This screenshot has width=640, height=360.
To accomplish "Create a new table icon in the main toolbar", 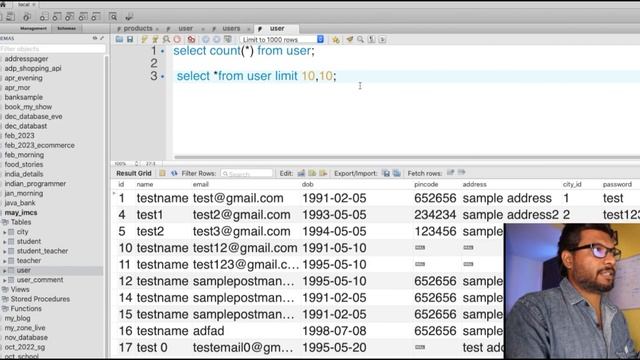I will click(x=57, y=17).
